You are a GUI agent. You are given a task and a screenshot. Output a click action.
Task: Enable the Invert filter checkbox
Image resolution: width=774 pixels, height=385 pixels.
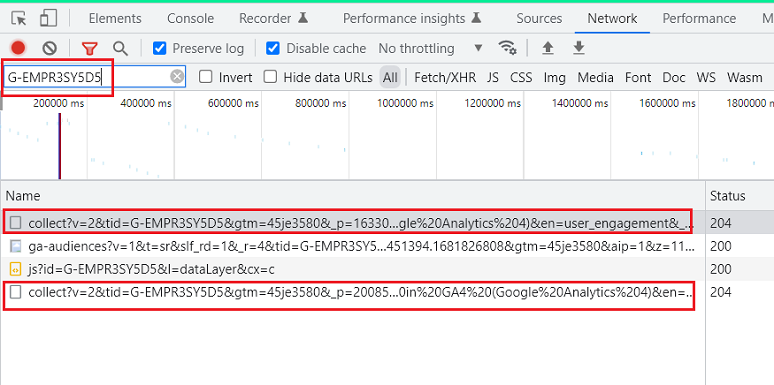(205, 77)
